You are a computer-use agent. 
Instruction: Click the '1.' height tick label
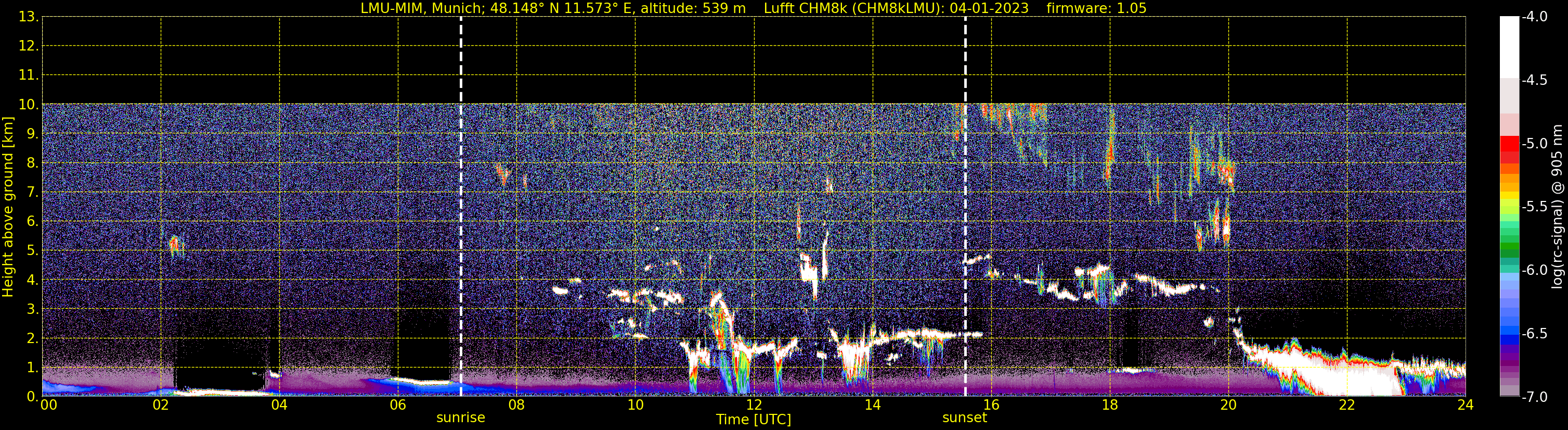tap(32, 368)
